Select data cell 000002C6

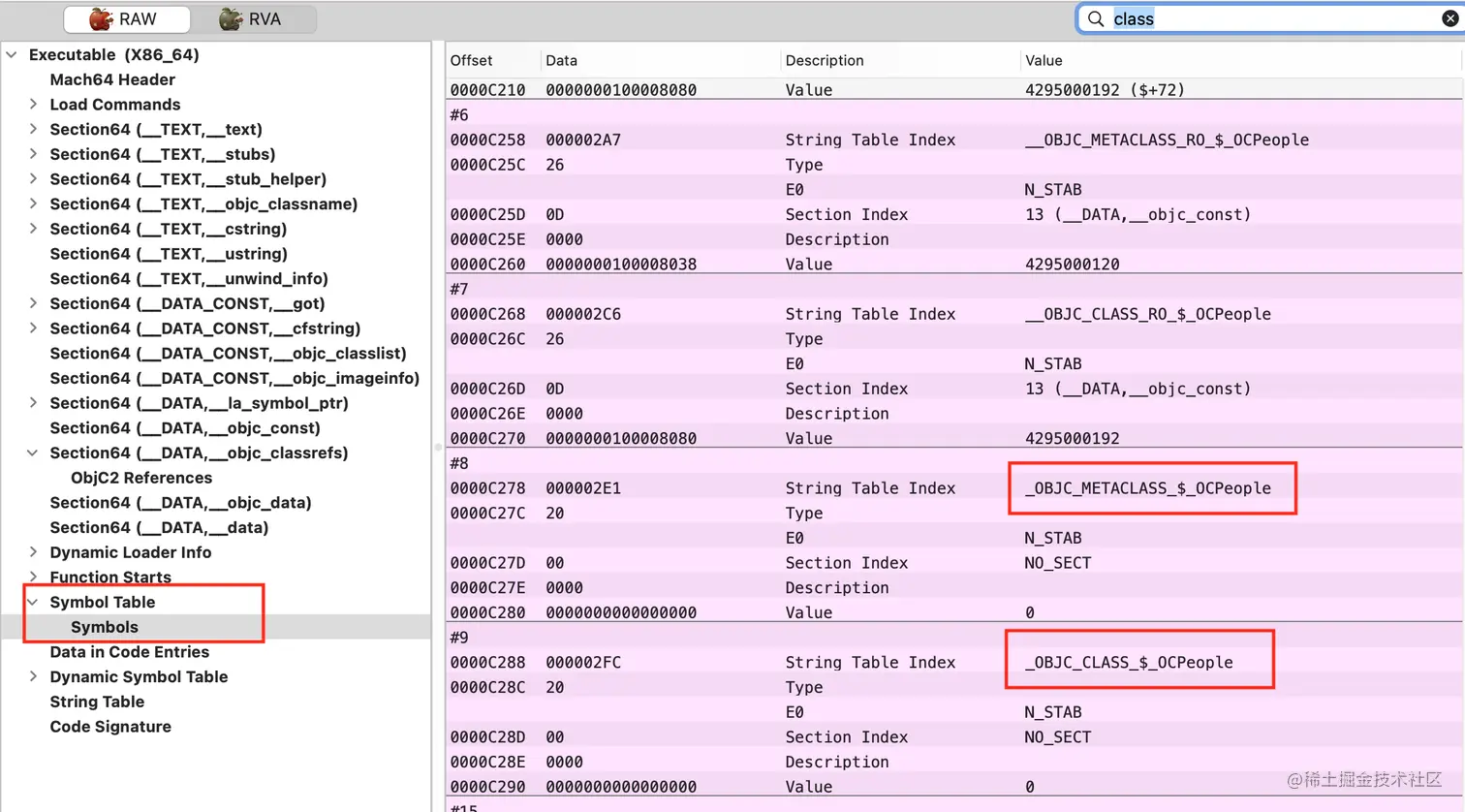coord(583,314)
